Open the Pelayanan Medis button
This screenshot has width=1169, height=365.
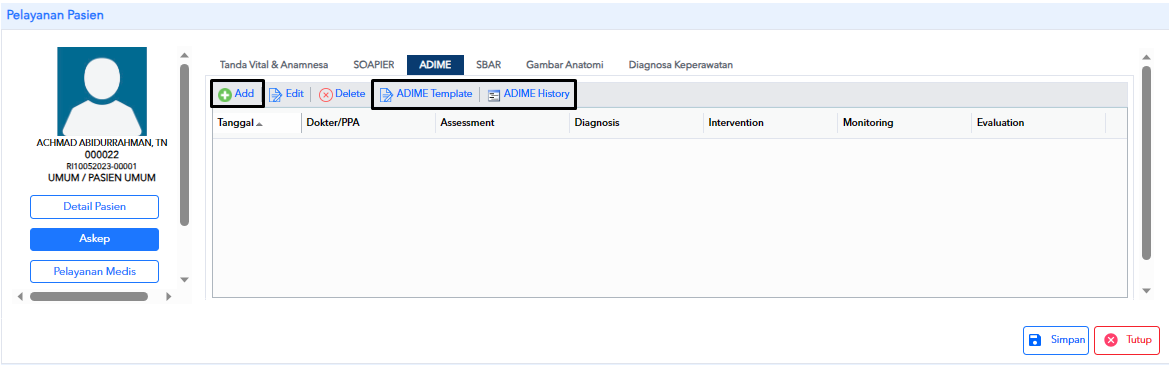pos(95,272)
